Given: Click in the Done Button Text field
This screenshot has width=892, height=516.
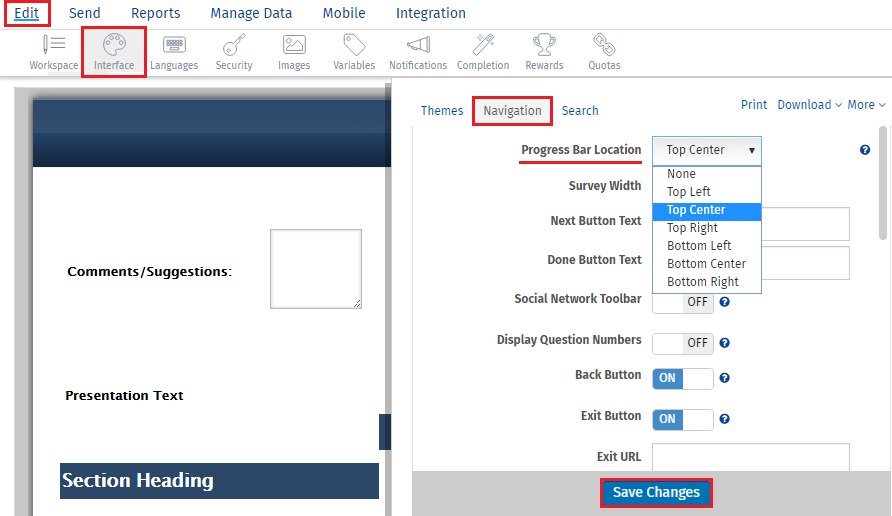Looking at the screenshot, I should click(806, 263).
